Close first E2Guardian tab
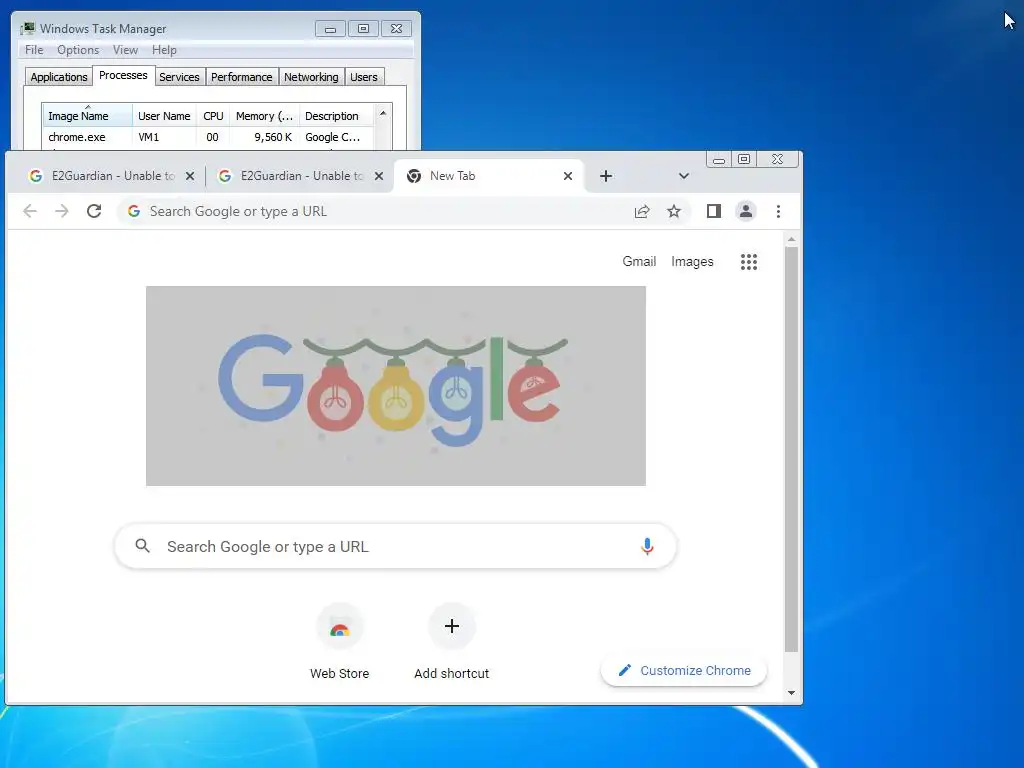The height and width of the screenshot is (768, 1024). point(190,176)
